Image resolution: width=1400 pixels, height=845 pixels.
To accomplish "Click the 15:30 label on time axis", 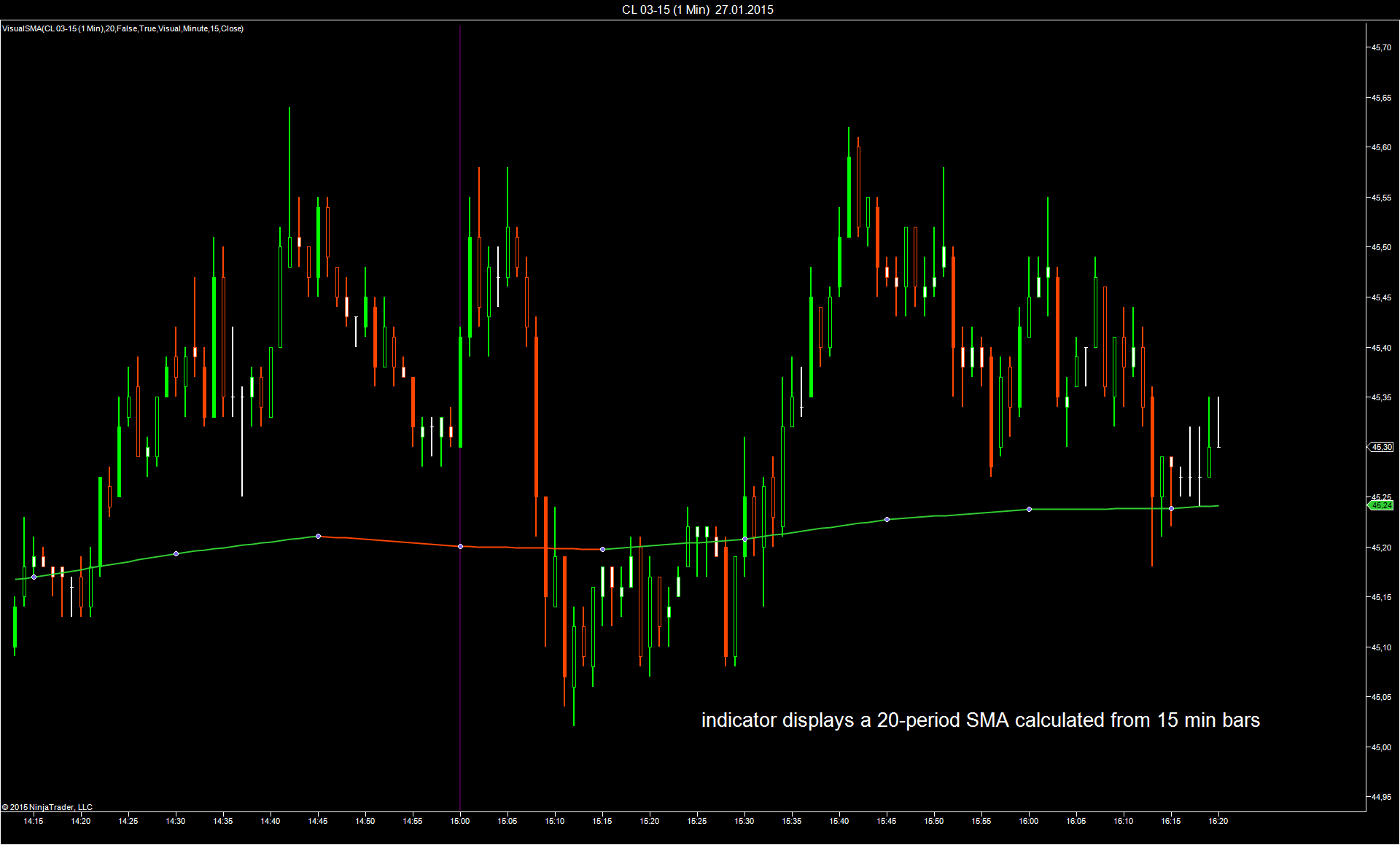I will [x=744, y=821].
